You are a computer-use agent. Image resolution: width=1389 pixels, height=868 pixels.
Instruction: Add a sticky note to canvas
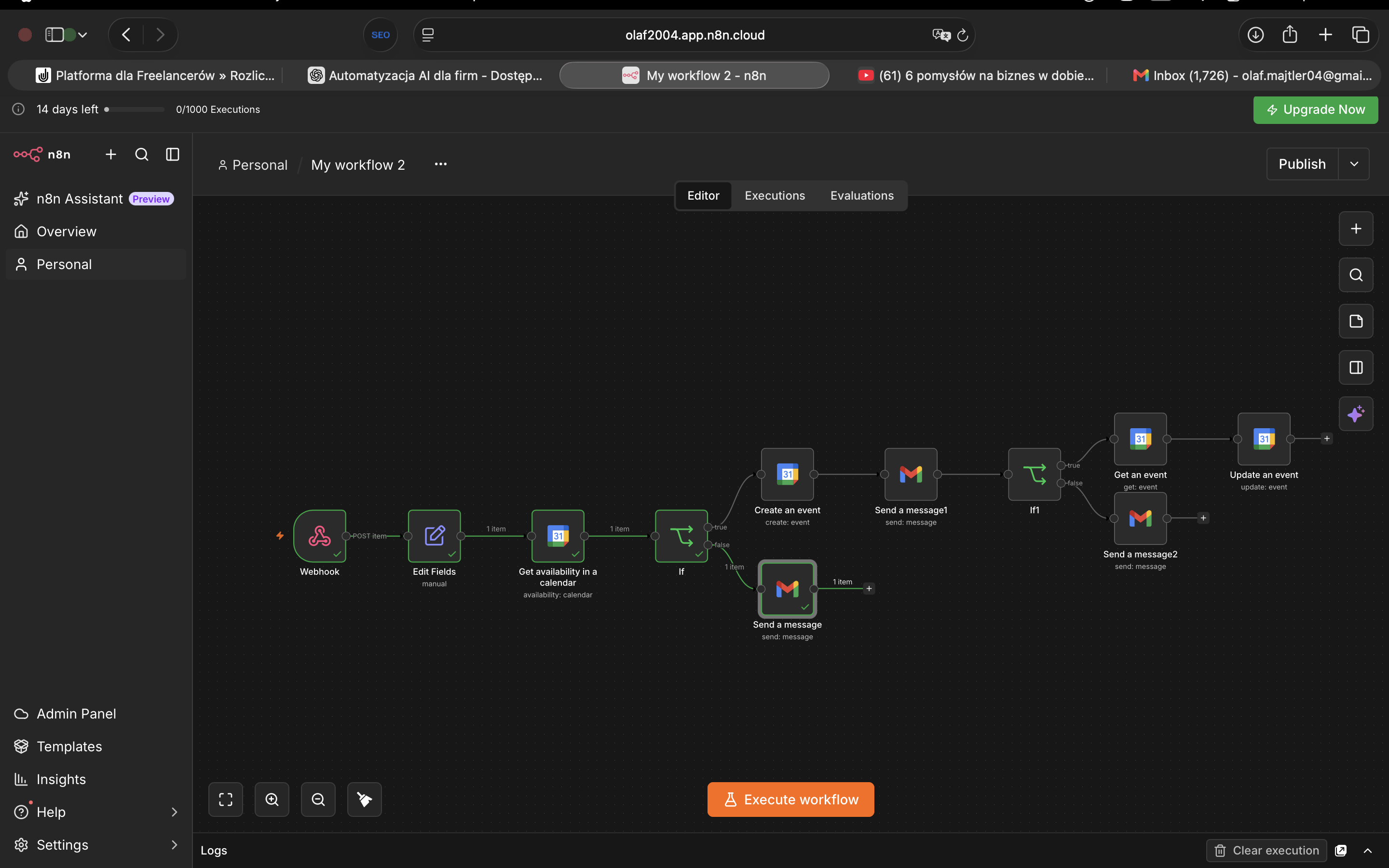coord(1356,321)
